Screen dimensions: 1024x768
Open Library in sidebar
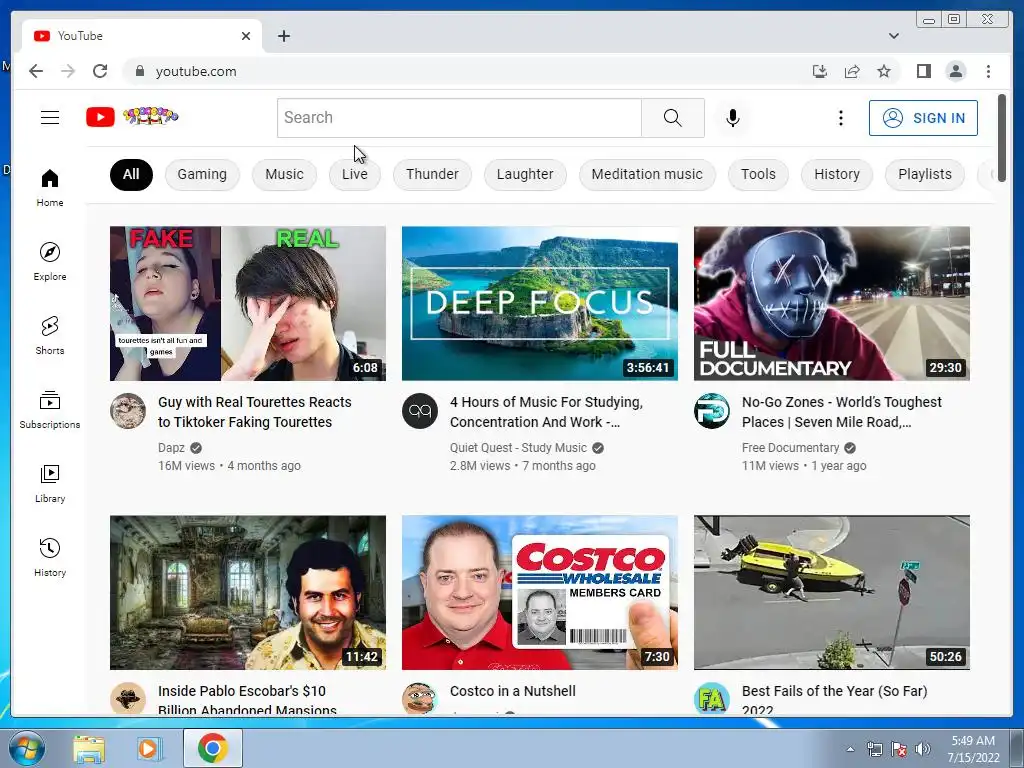[50, 483]
